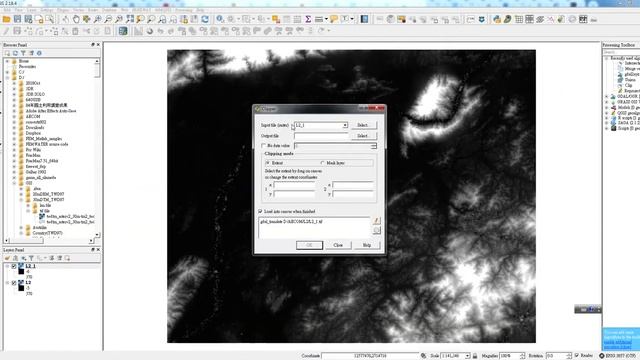Toggle Load into canvas when finished checkbox

coord(260,211)
